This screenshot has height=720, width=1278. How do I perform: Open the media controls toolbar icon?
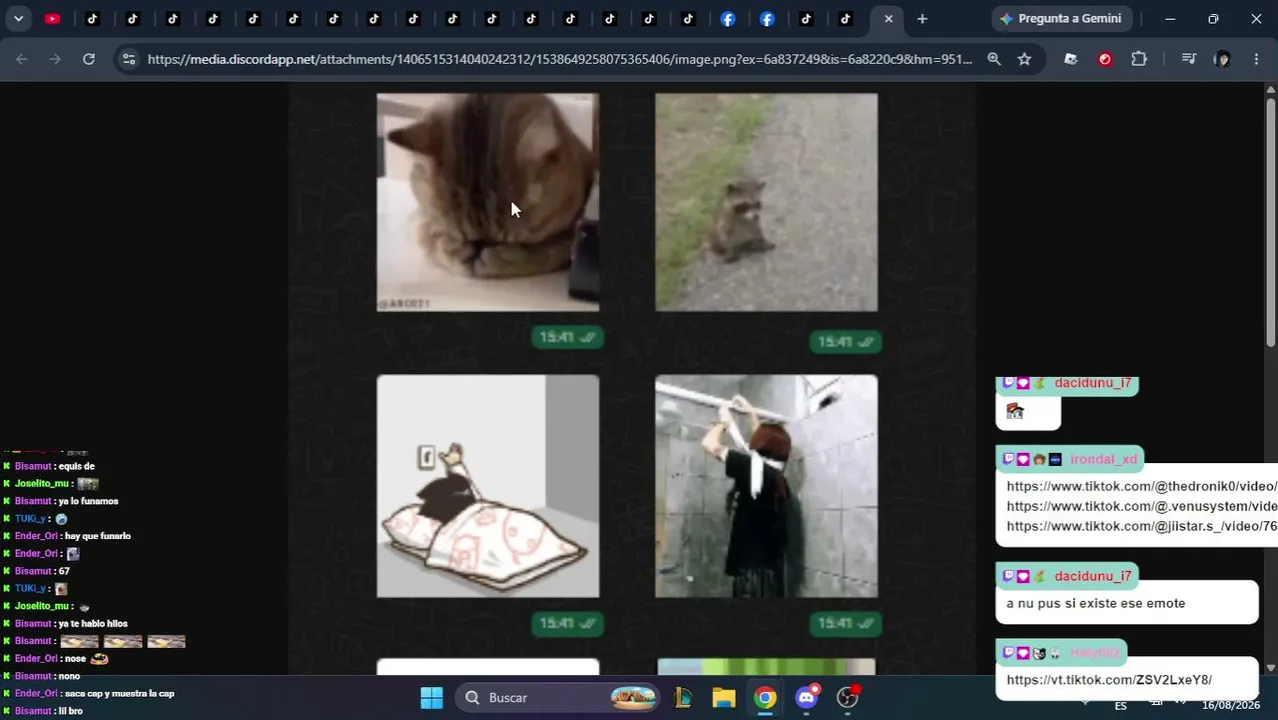coord(1188,59)
